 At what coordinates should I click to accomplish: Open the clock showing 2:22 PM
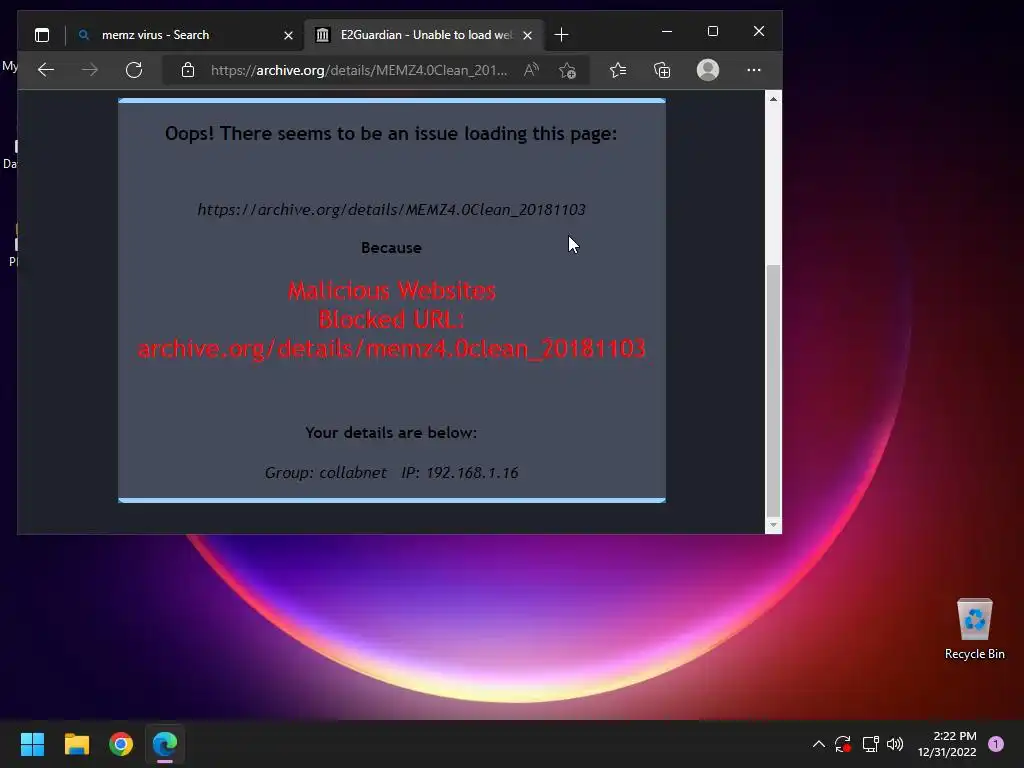947,744
